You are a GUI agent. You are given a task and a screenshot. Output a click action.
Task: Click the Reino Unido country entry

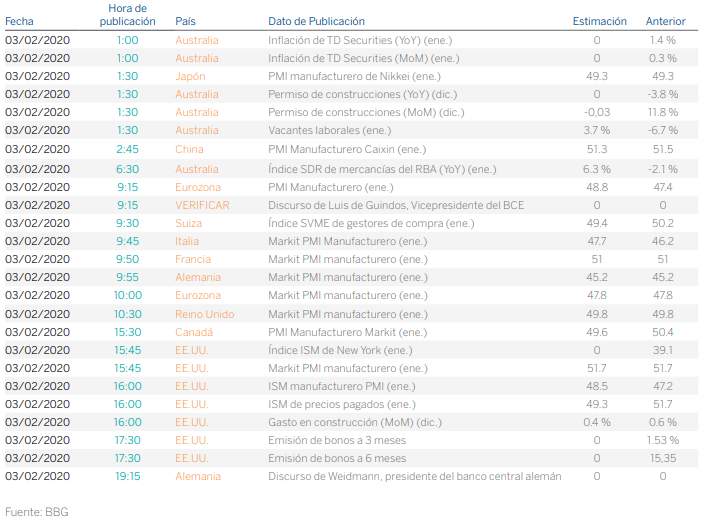tap(205, 314)
